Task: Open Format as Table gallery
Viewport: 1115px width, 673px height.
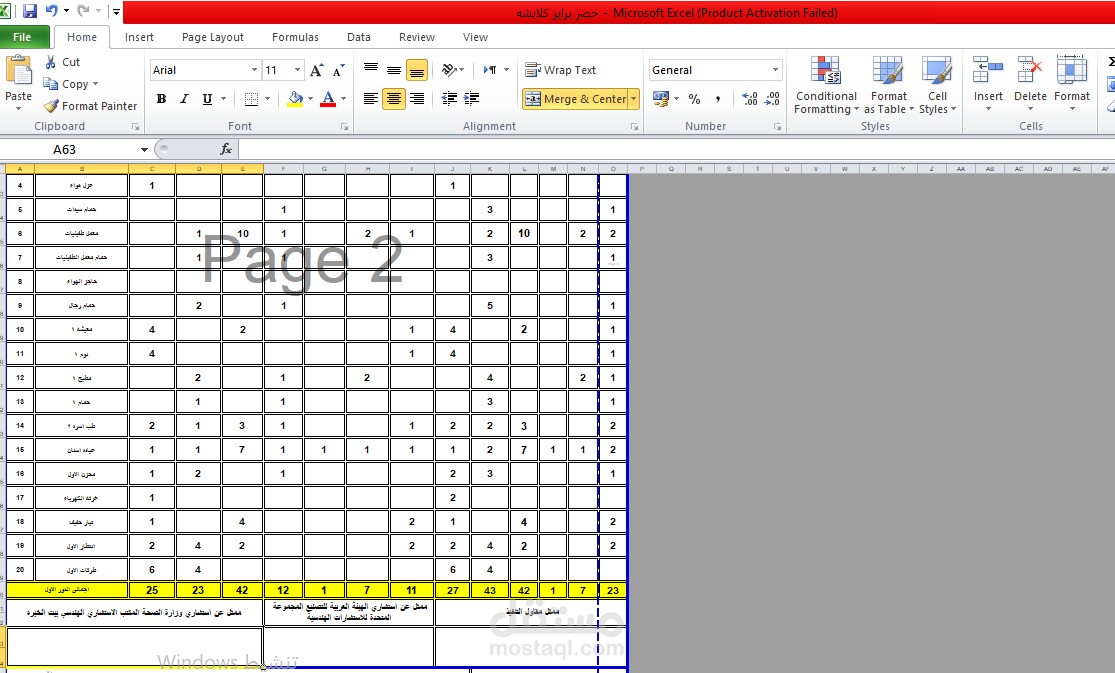Action: [888, 85]
